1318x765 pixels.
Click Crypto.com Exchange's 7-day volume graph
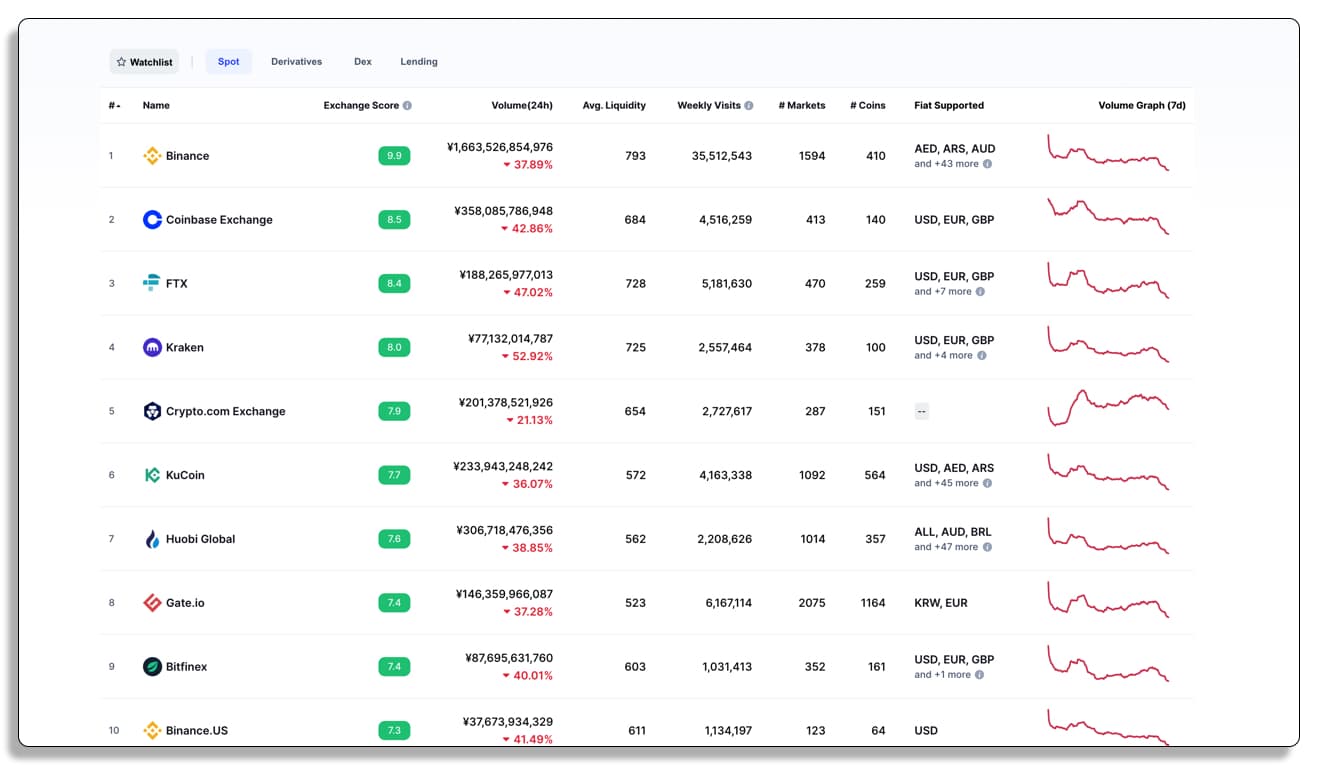(1108, 408)
